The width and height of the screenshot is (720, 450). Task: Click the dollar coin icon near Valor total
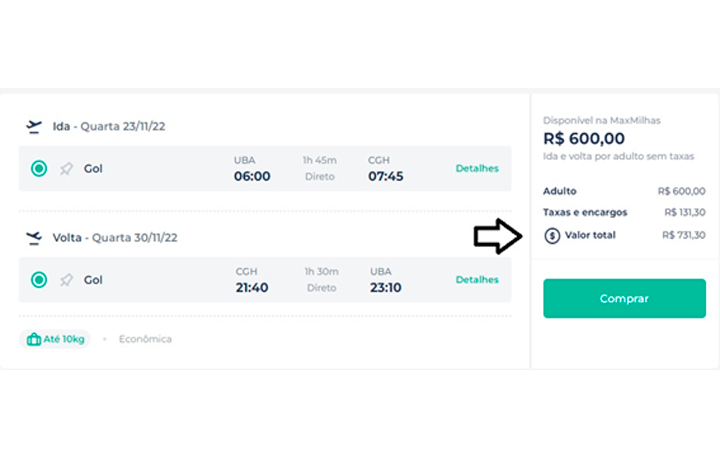[552, 236]
